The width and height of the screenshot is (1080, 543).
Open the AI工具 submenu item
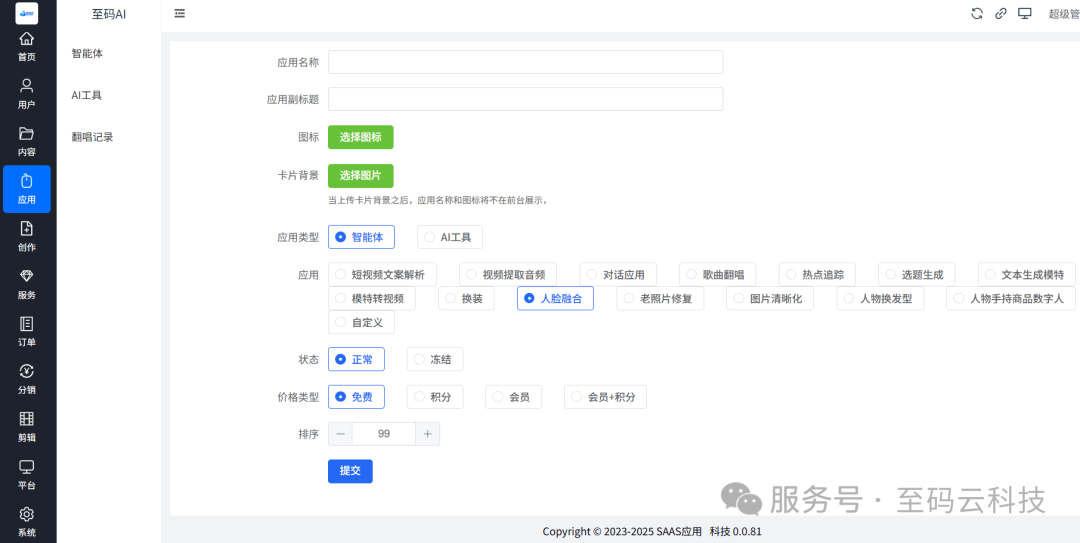click(x=87, y=95)
